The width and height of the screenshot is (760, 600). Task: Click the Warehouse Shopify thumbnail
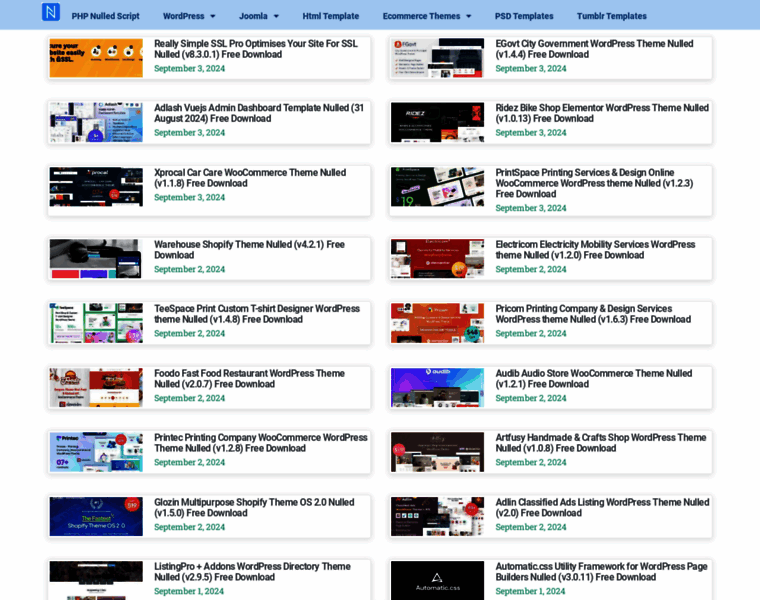(x=95, y=258)
